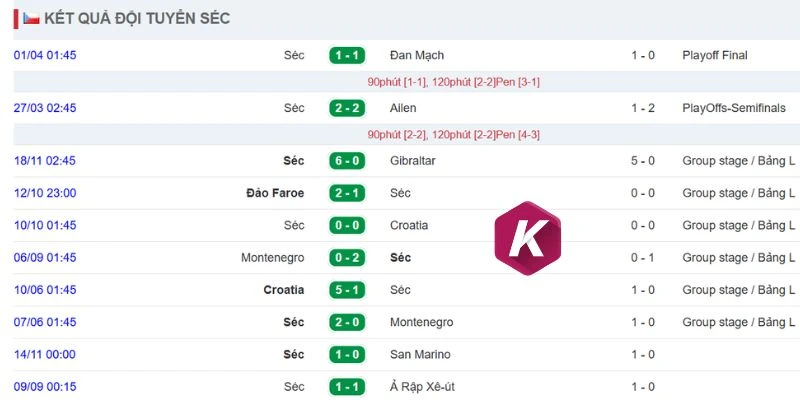Click the Czech flag icon in header

tap(31, 19)
